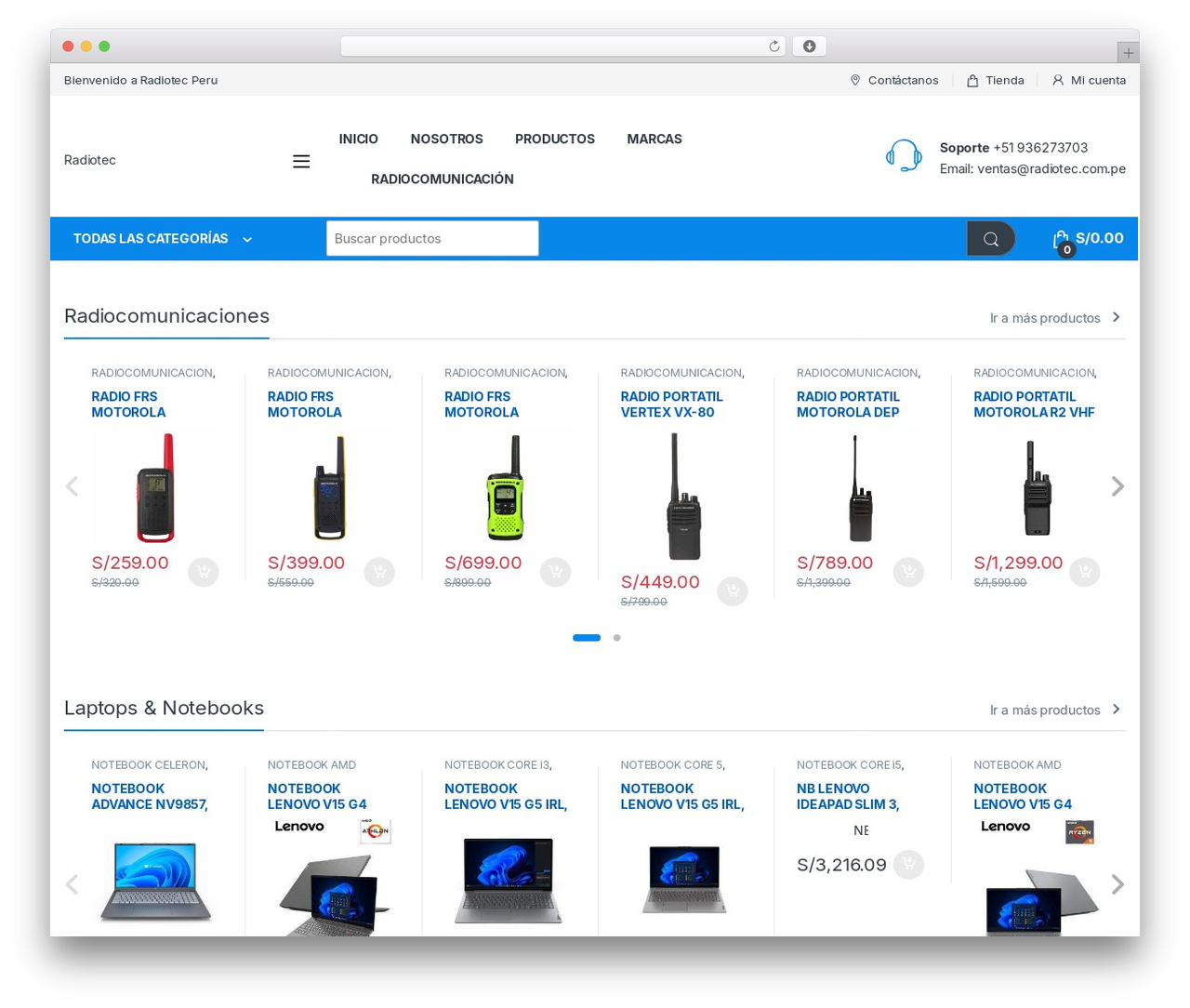Screen dimensions: 1190x1008
Task: Open the shopping cart showing S/0.00
Action: point(1088,239)
